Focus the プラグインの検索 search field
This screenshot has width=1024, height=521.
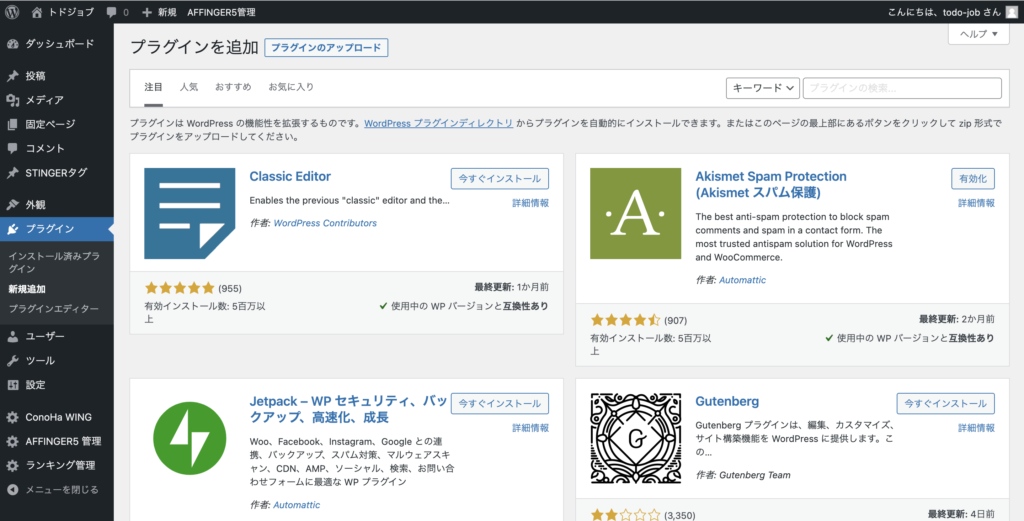(902, 88)
